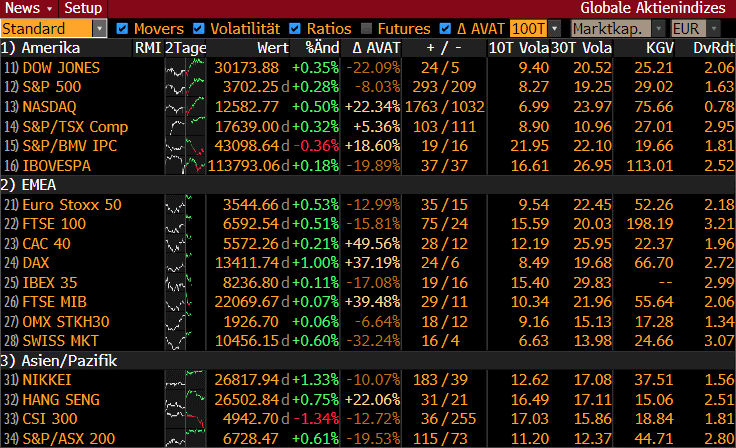Viewport: 736px width, 448px height.
Task: Open the S&P 500 index
Action: coord(52,87)
